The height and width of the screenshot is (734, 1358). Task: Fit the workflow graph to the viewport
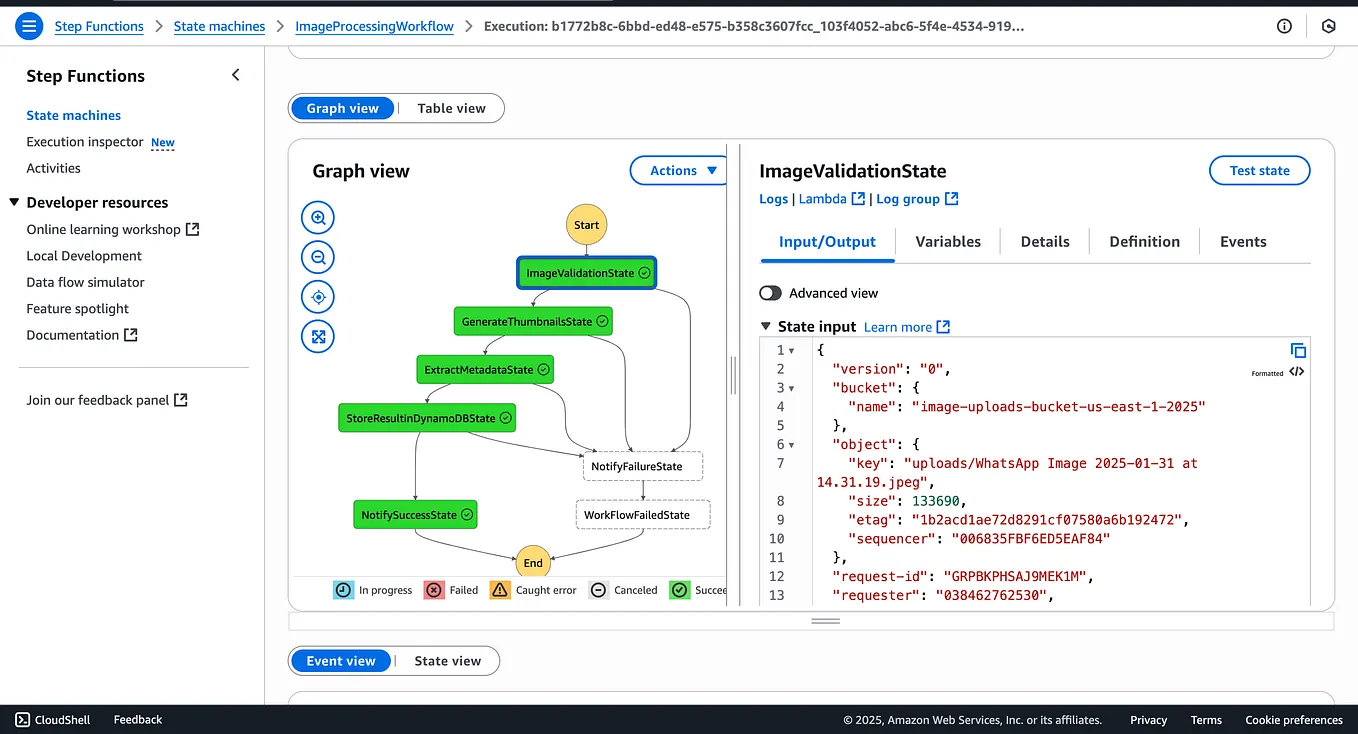[x=317, y=336]
